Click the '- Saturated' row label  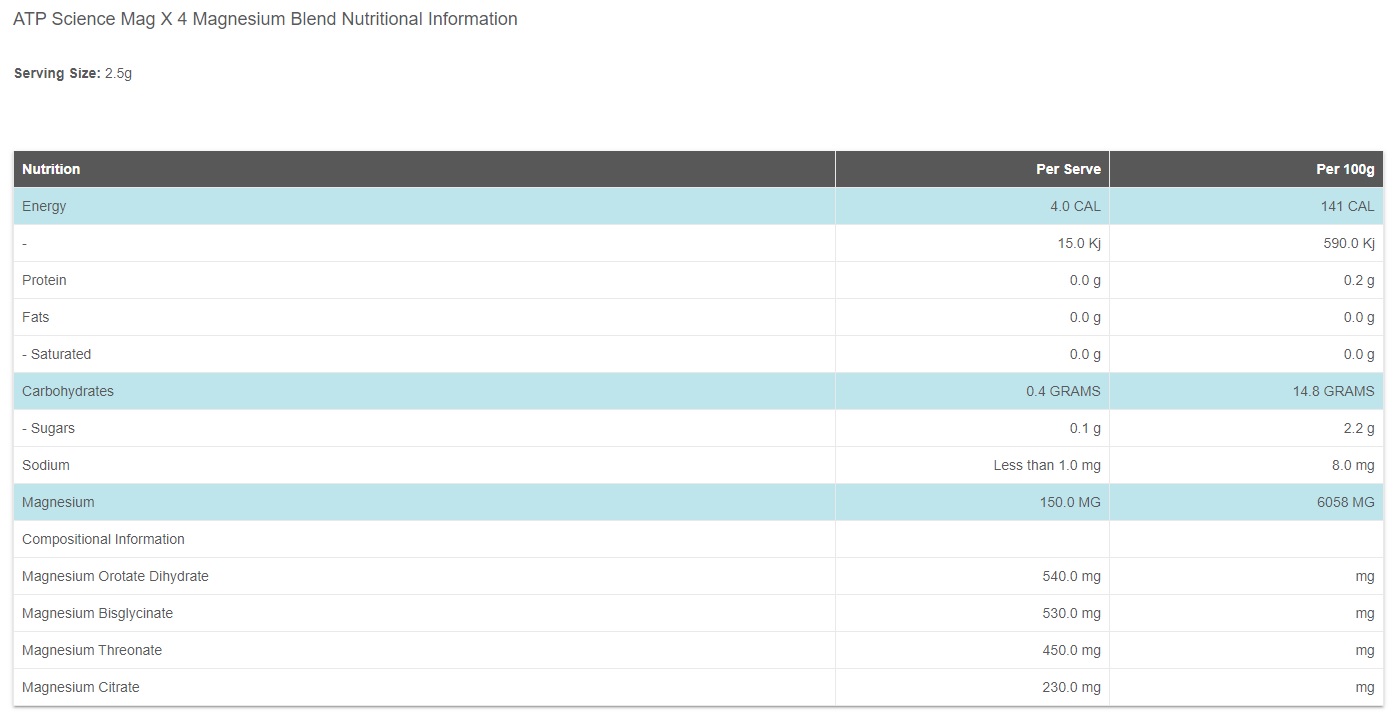[x=56, y=354]
